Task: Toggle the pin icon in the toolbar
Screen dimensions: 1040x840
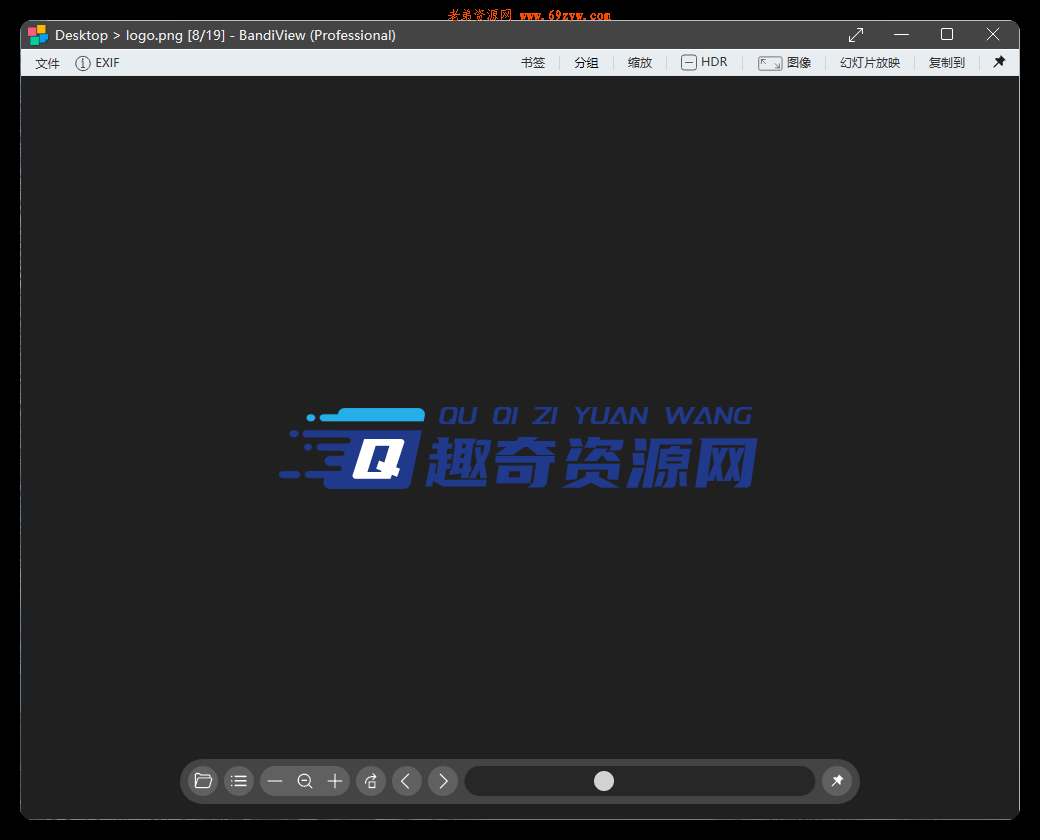Action: [x=999, y=62]
